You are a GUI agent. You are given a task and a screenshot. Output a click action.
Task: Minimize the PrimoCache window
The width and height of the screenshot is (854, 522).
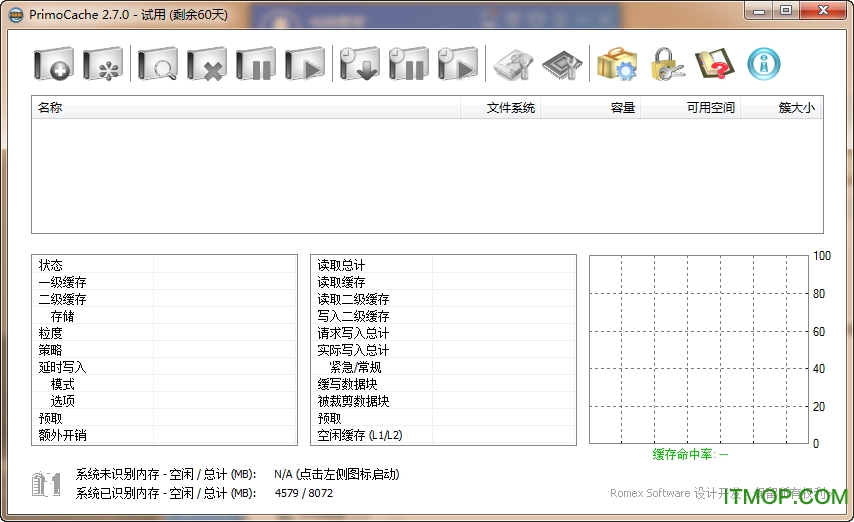pos(759,10)
